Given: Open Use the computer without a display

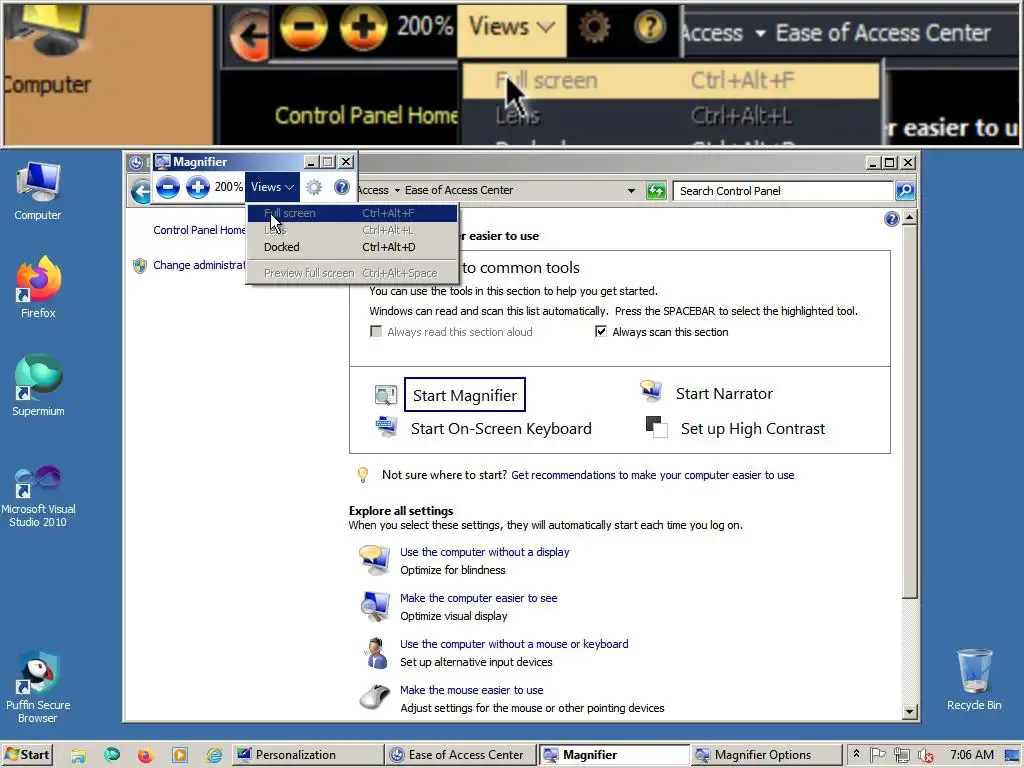Looking at the screenshot, I should coord(485,552).
